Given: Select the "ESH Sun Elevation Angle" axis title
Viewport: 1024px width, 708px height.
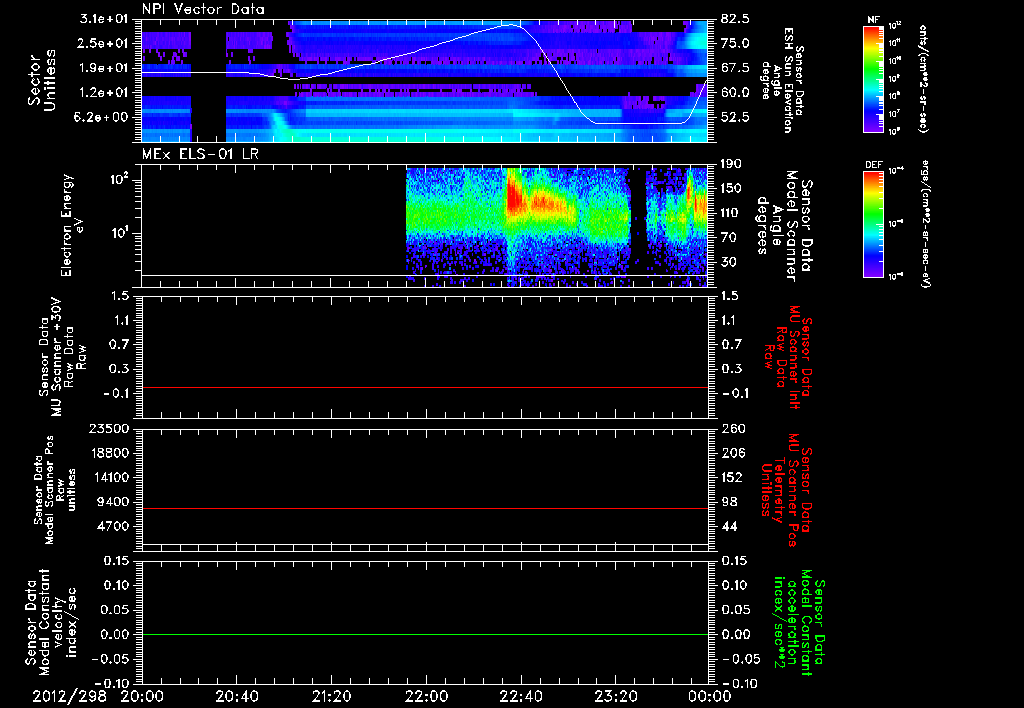Looking at the screenshot, I should (782, 80).
